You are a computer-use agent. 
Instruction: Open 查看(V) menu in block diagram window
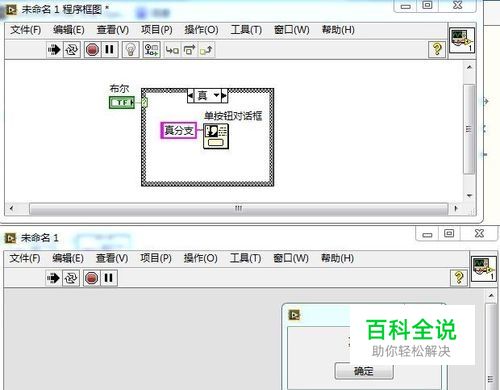click(113, 30)
